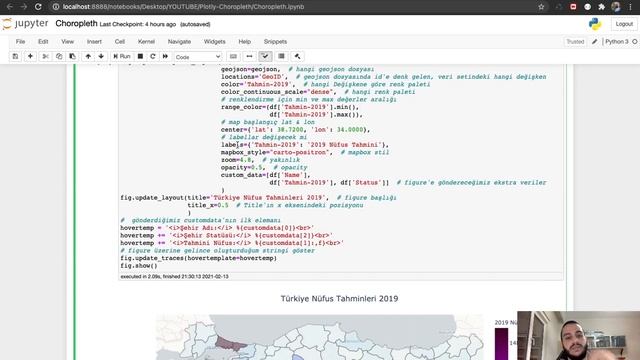Run the current cell
The image size is (640, 360).
tap(122, 56)
